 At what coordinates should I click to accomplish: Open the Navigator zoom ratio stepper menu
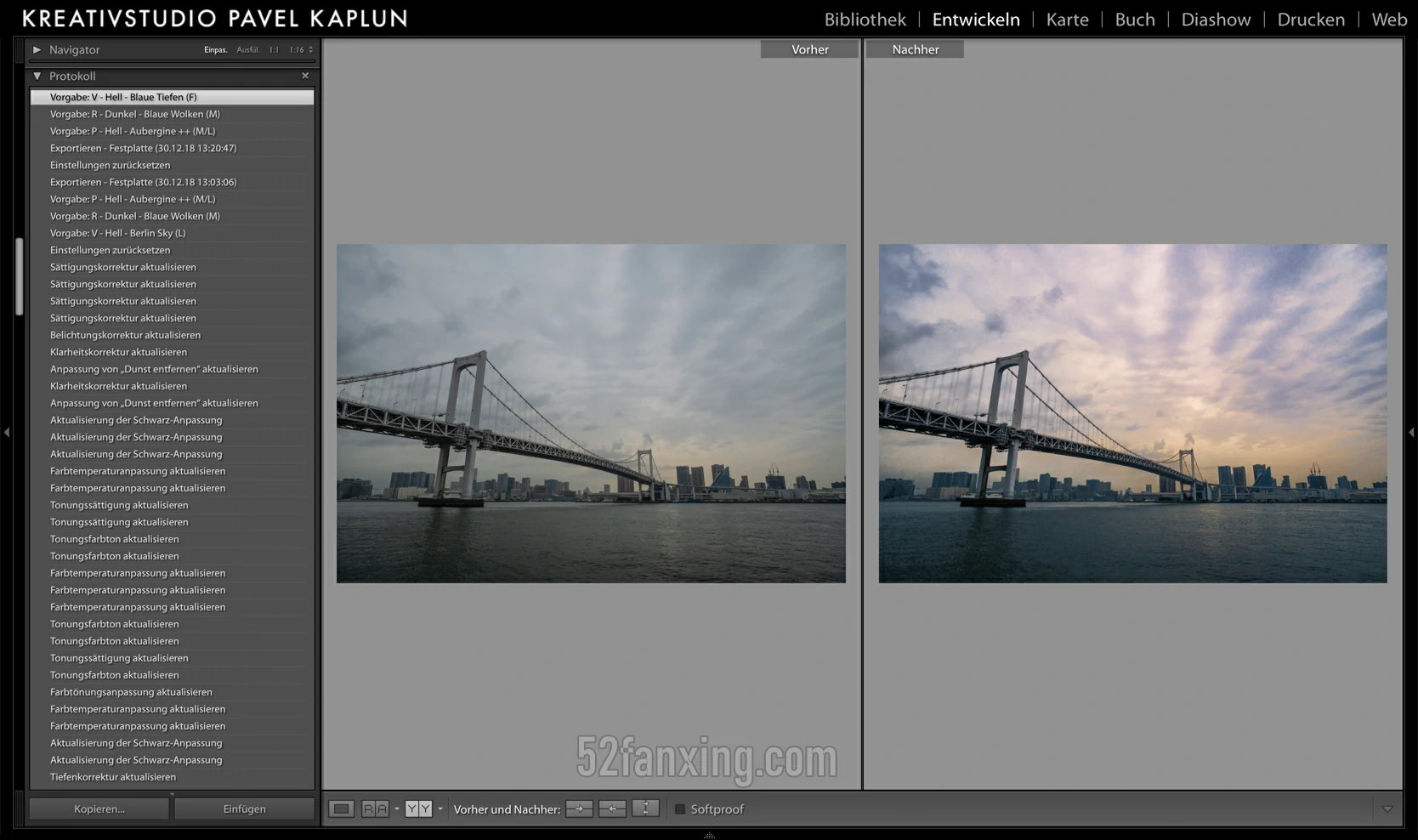coord(310,50)
